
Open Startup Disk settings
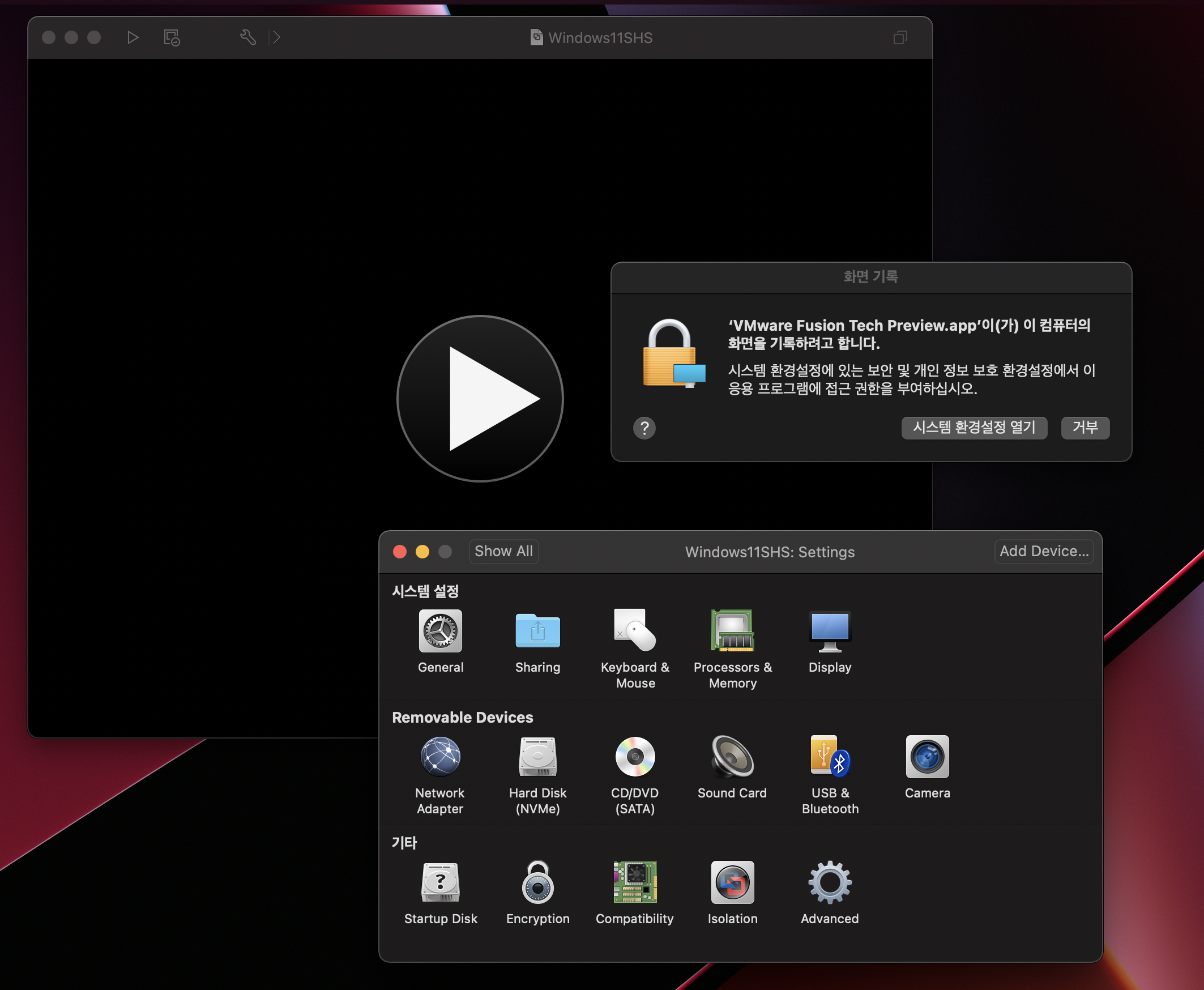[x=440, y=883]
